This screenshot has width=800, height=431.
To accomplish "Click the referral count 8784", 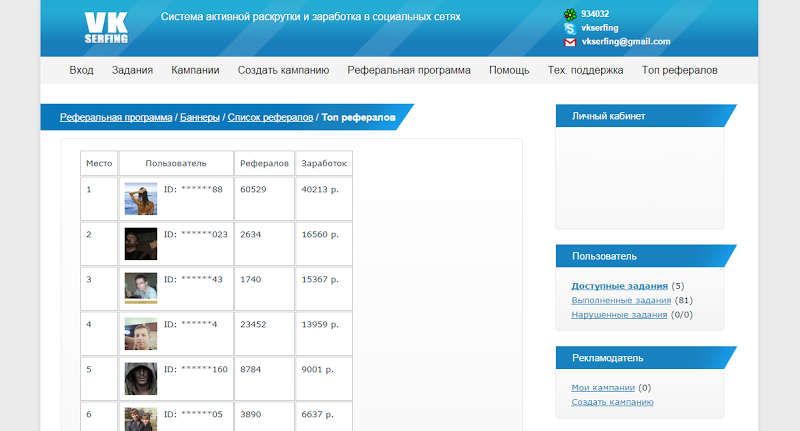I will point(251,369).
